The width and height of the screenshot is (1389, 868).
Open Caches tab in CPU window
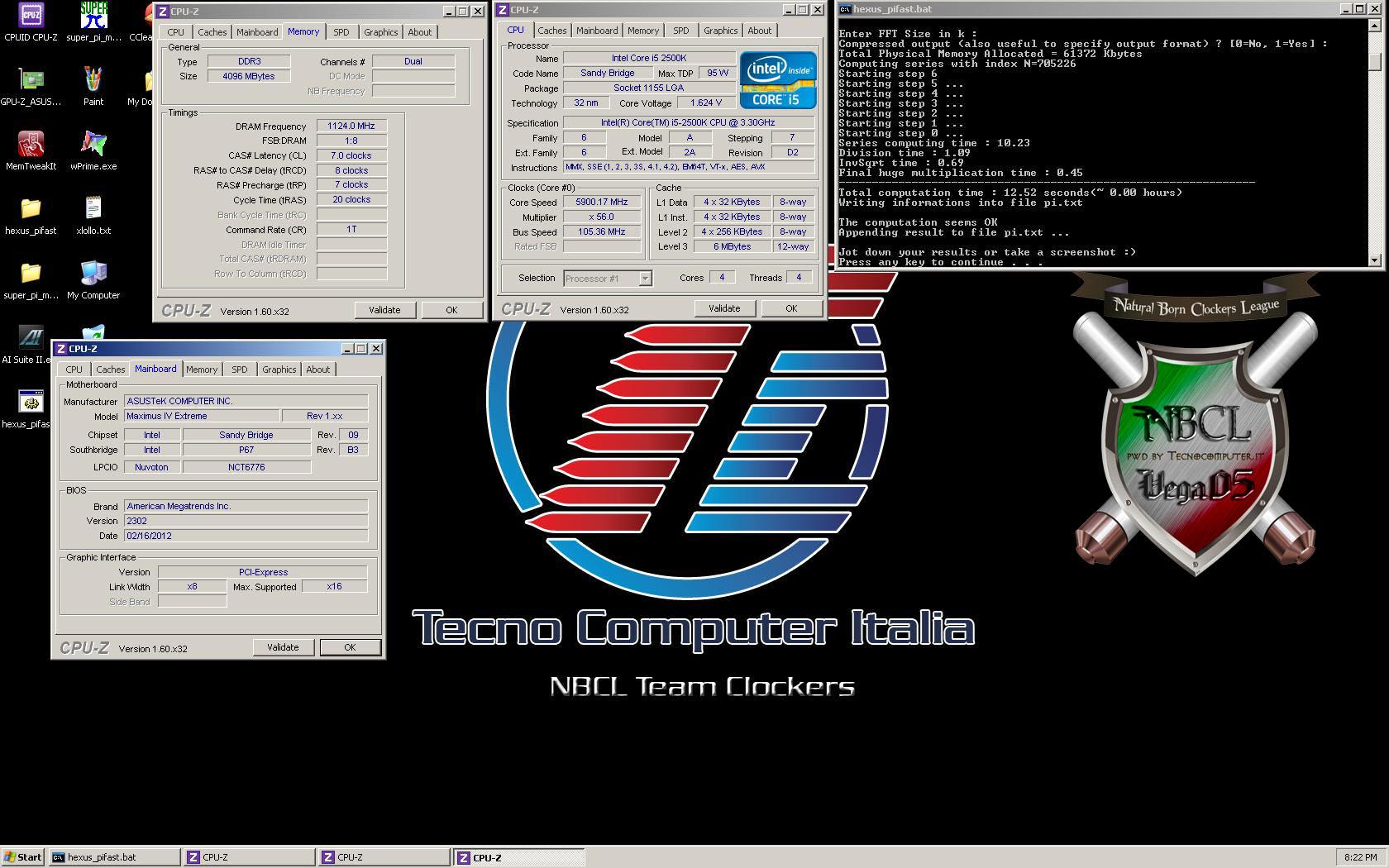coord(551,31)
